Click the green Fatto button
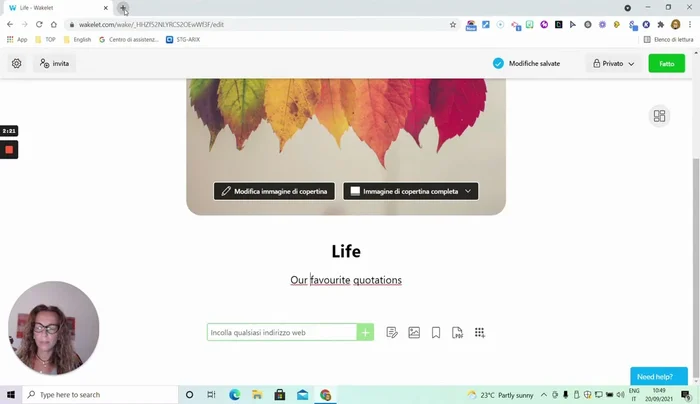Viewport: 700px width, 404px height. [x=667, y=63]
